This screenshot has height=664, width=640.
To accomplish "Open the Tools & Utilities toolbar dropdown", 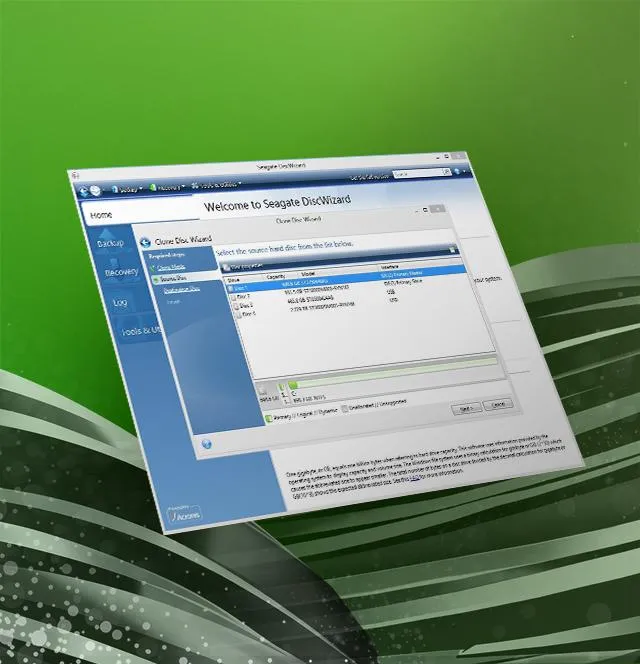I will click(216, 185).
